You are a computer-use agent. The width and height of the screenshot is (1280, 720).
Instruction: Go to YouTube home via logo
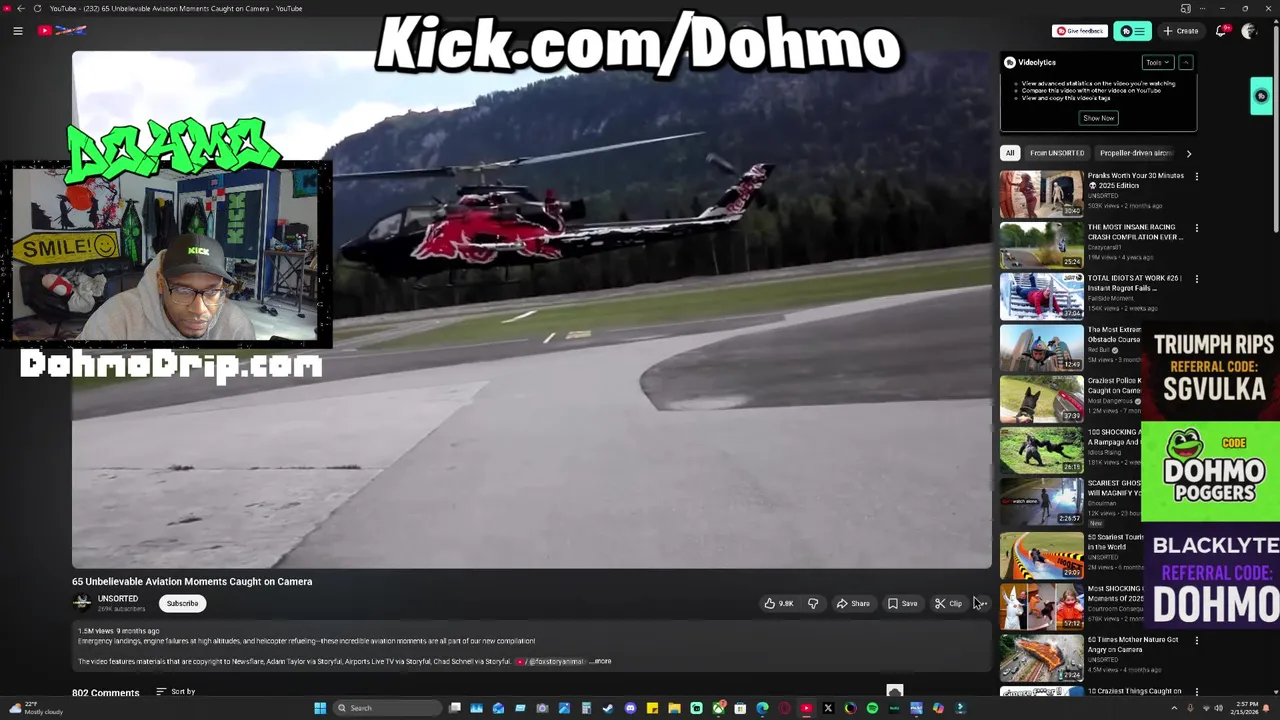point(62,31)
